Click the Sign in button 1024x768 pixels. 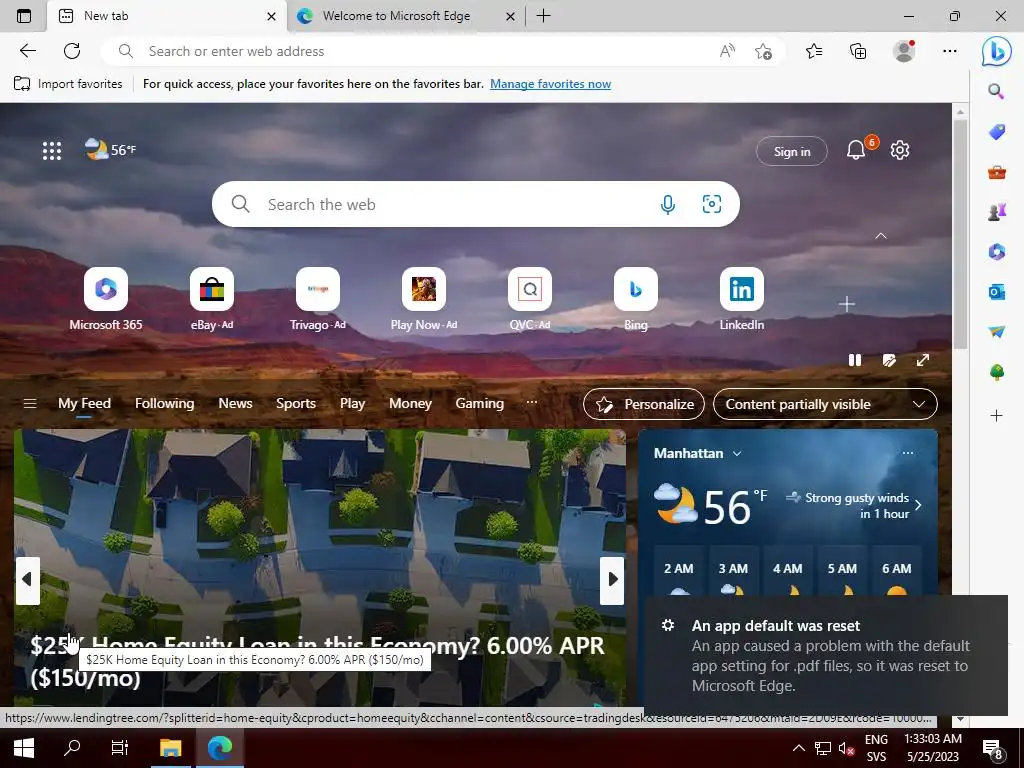792,152
